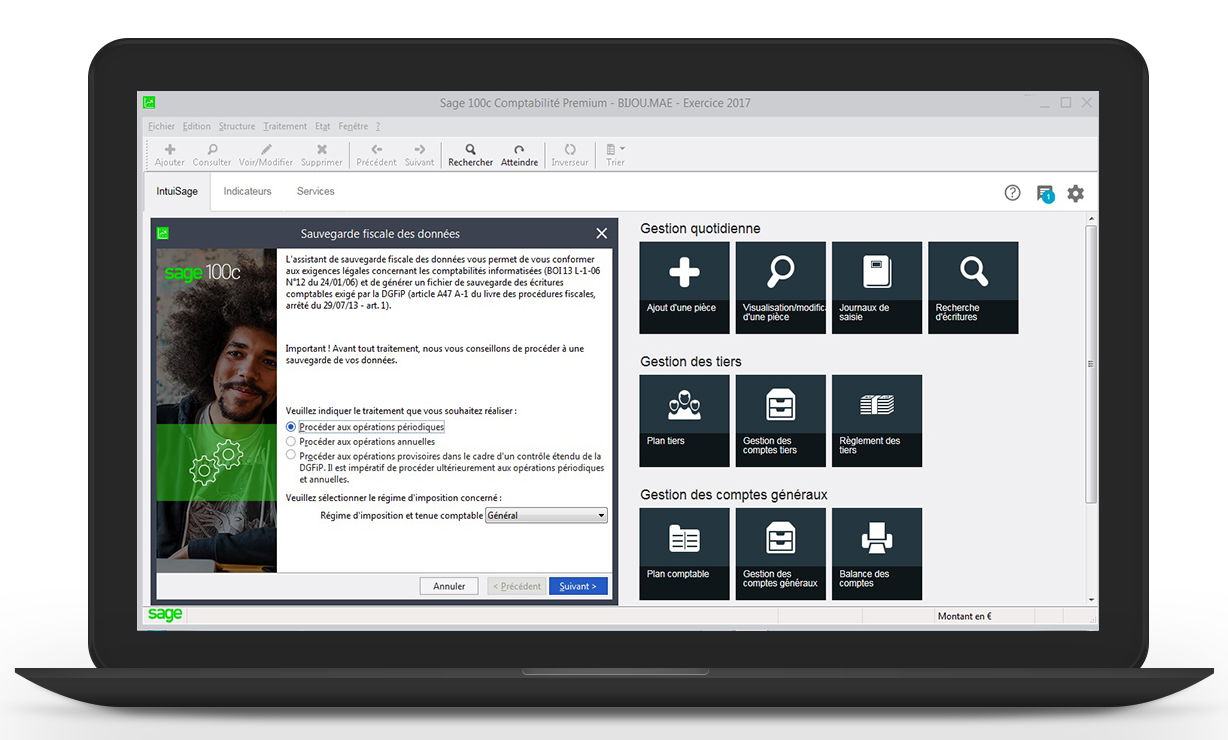Open the Balance des comptes tile
Viewport: 1228px width, 740px height.
(x=877, y=553)
